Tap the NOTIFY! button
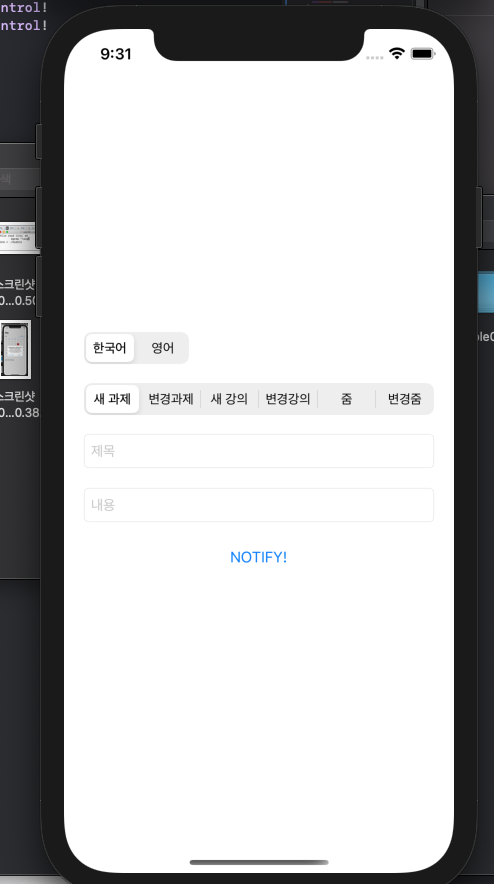 pyautogui.click(x=259, y=557)
